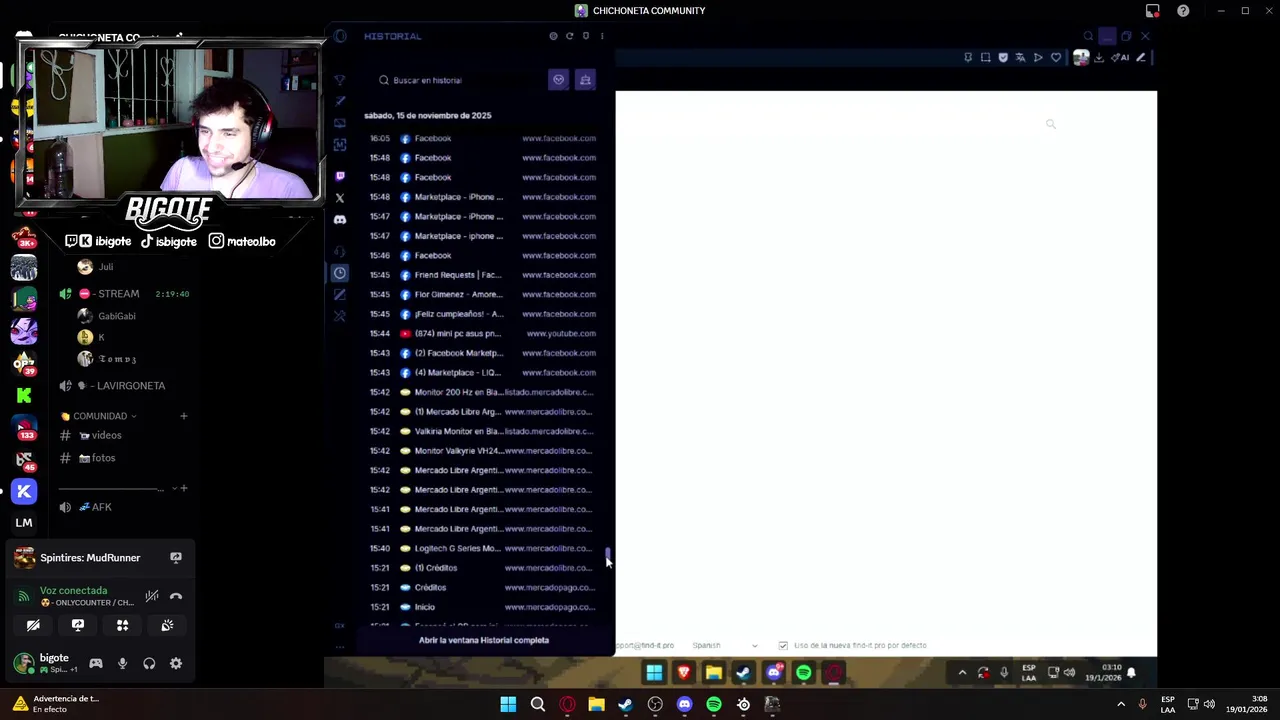Open the 'Logitech G Series' history entry
Screen dimensions: 1280x720
(483, 548)
